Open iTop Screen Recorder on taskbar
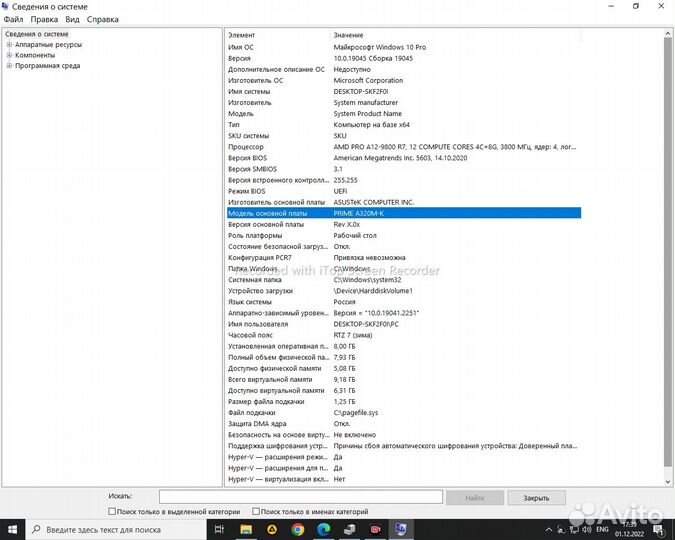Image resolution: width=675 pixels, height=540 pixels. pyautogui.click(x=375, y=529)
